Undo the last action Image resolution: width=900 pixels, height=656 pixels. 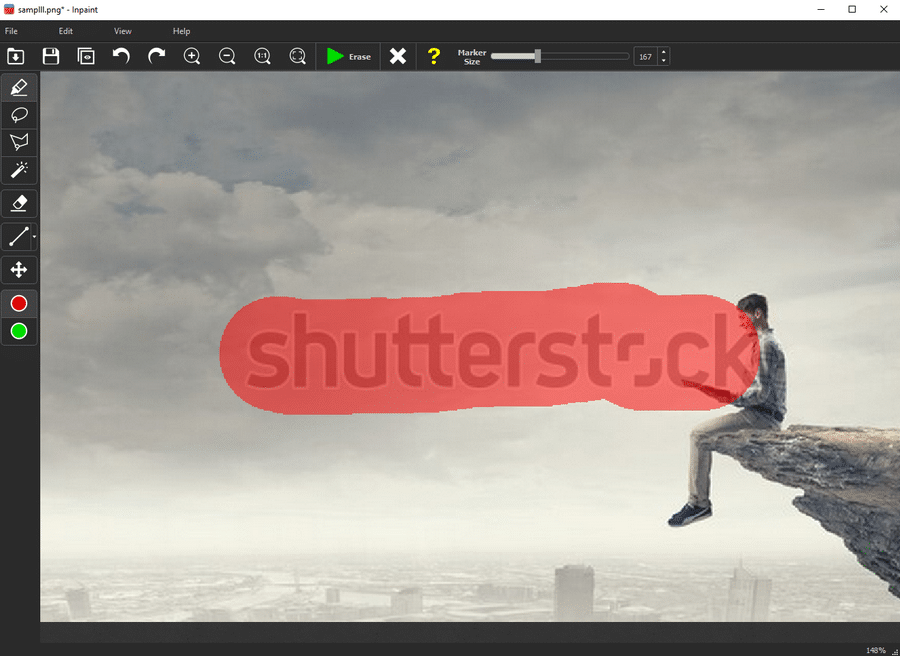coord(121,56)
